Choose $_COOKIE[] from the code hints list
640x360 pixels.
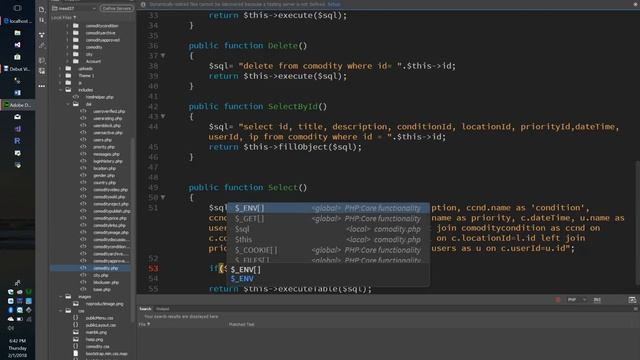tap(328, 250)
